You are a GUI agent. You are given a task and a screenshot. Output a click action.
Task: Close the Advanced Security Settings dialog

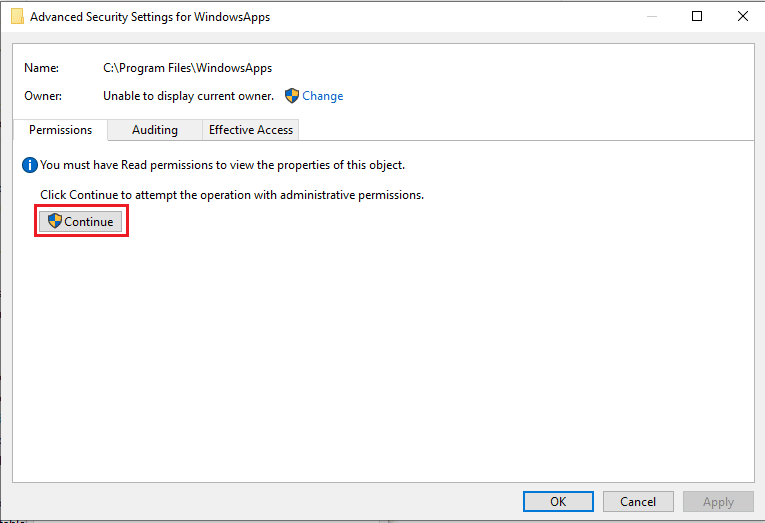pos(742,16)
